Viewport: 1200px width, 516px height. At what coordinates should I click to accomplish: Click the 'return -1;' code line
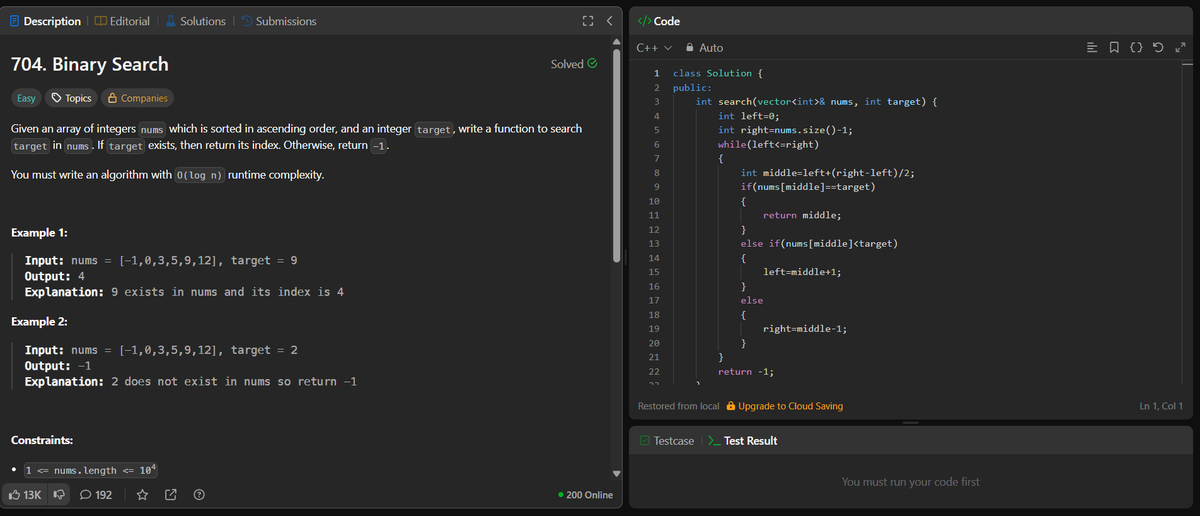[746, 372]
